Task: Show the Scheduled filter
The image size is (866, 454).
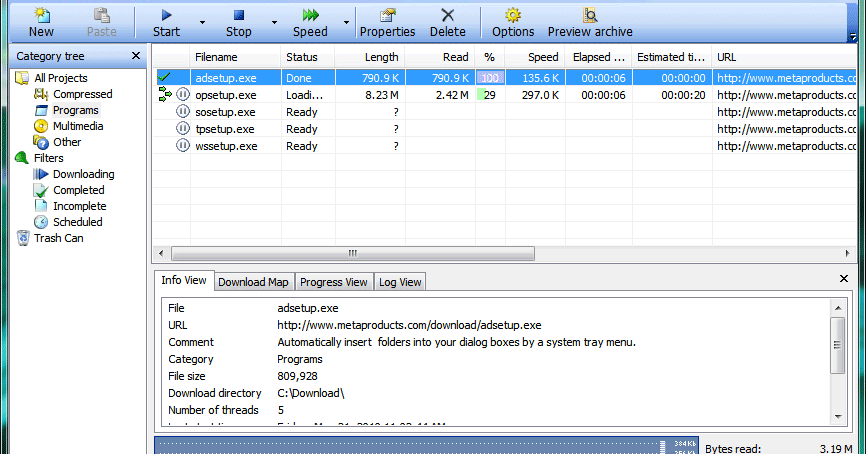Action: [77, 222]
